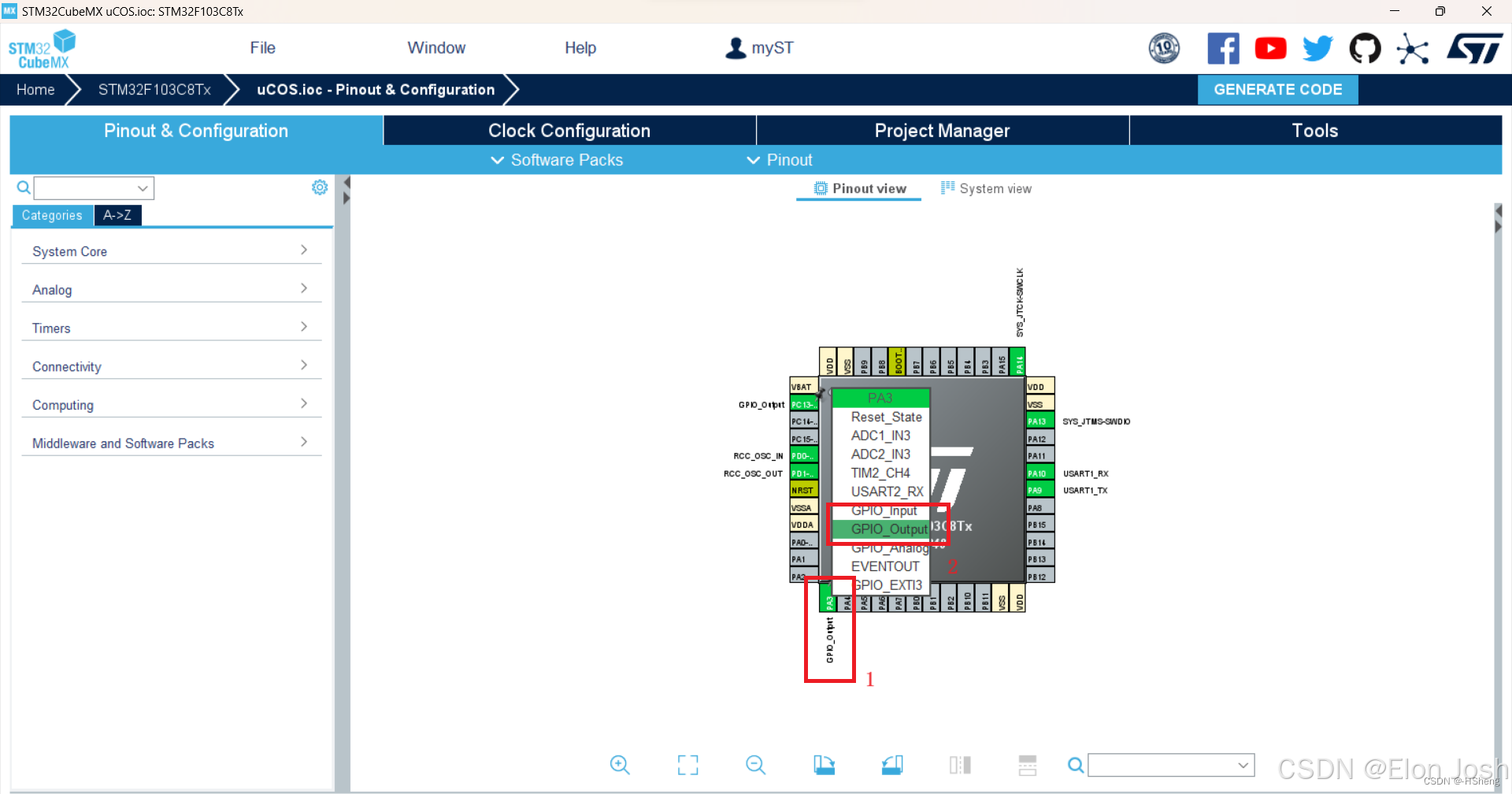Choose GPIO_Output in the PA3 menu
Viewport: 1512px width, 794px height.
(880, 529)
